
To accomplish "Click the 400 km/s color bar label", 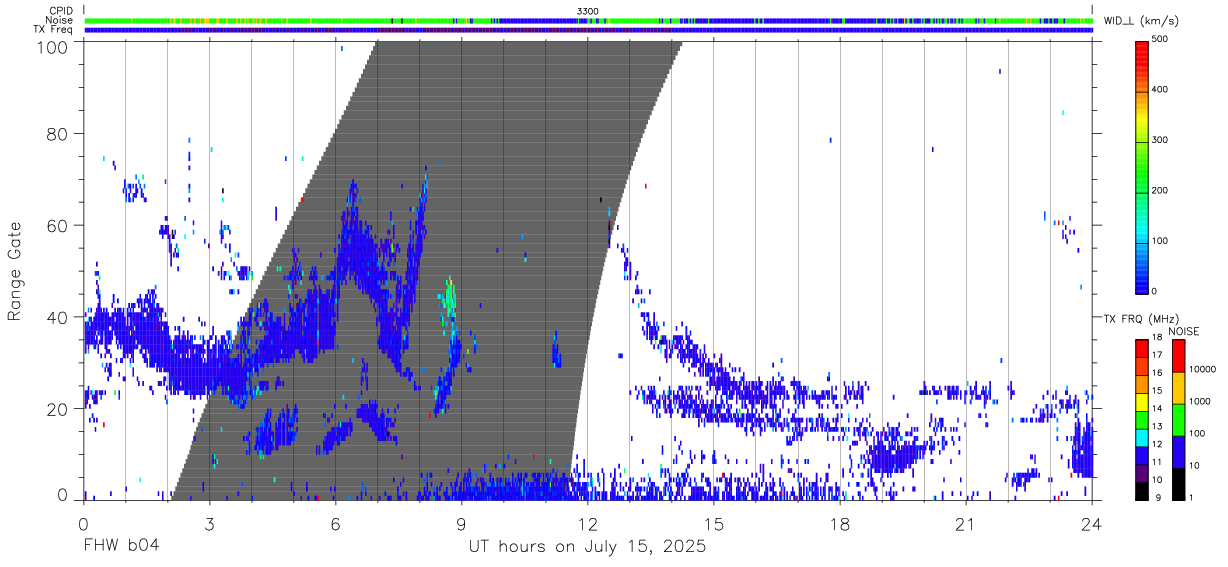I will pyautogui.click(x=1161, y=90).
